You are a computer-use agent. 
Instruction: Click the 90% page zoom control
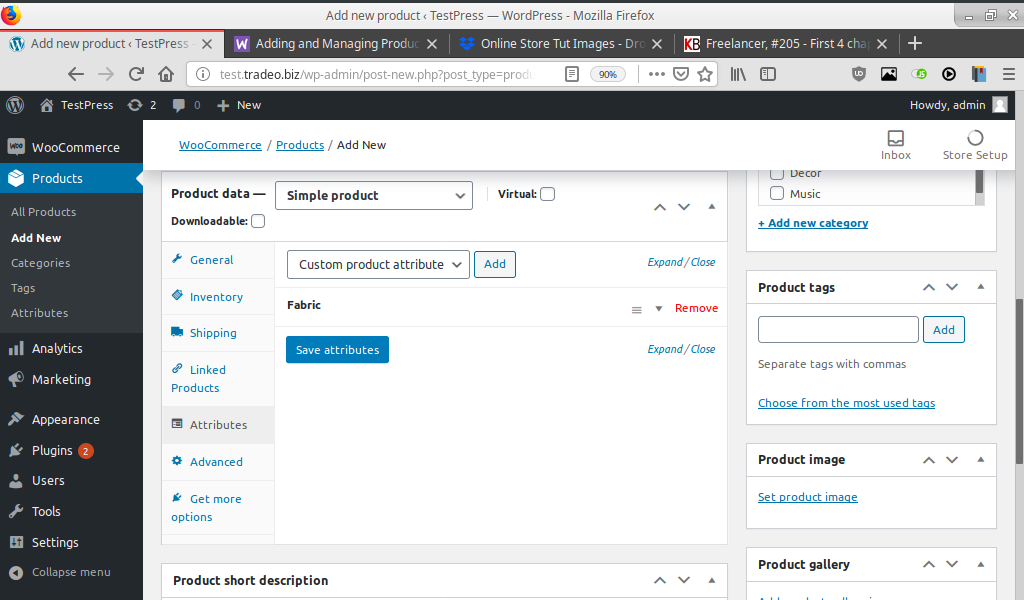click(608, 74)
